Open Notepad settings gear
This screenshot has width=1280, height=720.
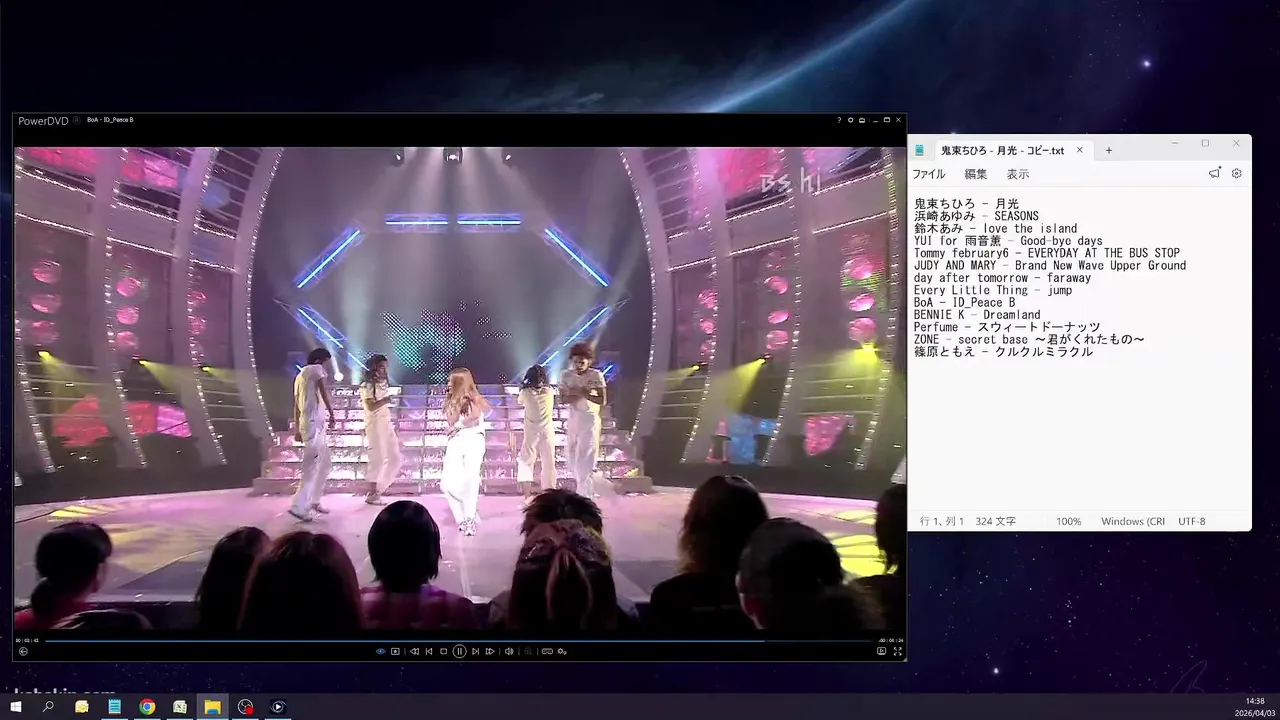point(1236,173)
